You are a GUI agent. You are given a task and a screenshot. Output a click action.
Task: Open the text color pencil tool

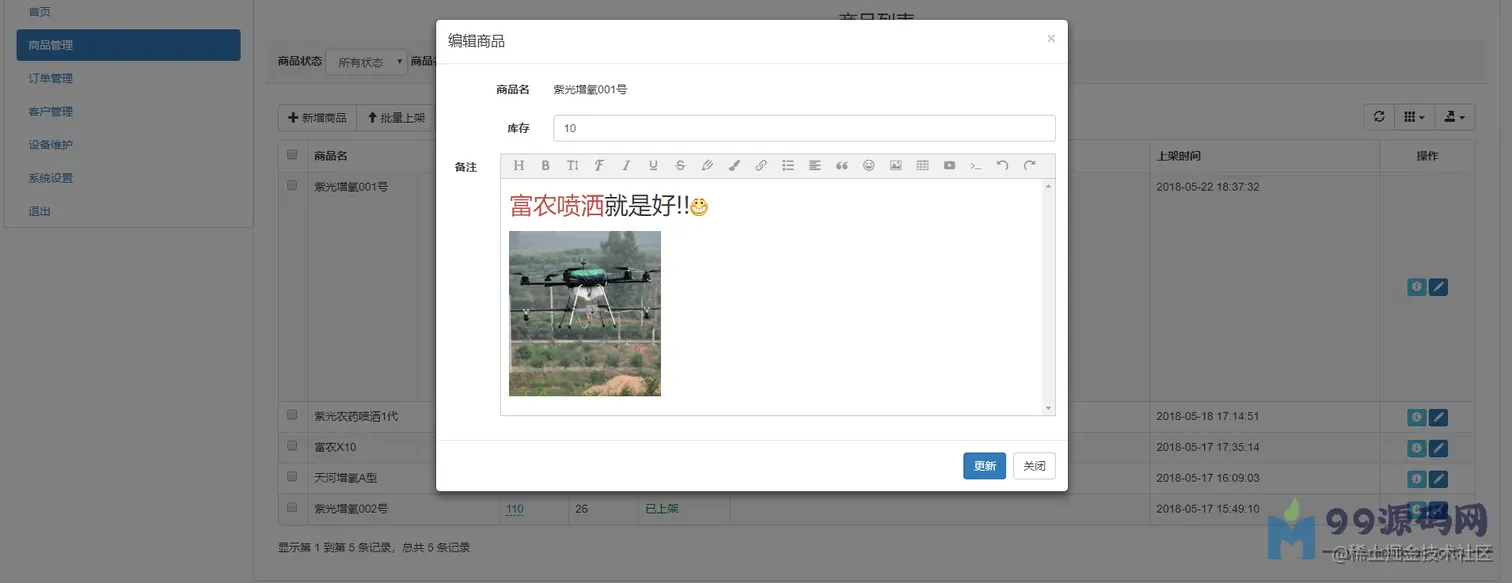[707, 166]
